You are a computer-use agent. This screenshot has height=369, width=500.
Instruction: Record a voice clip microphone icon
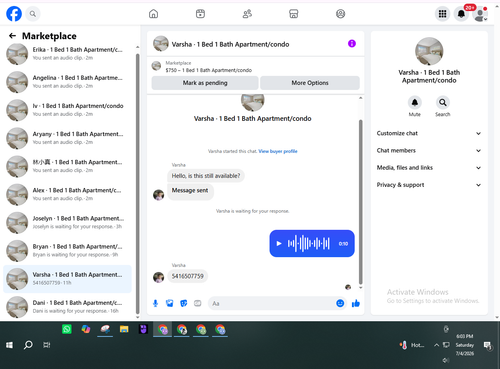[x=155, y=303]
